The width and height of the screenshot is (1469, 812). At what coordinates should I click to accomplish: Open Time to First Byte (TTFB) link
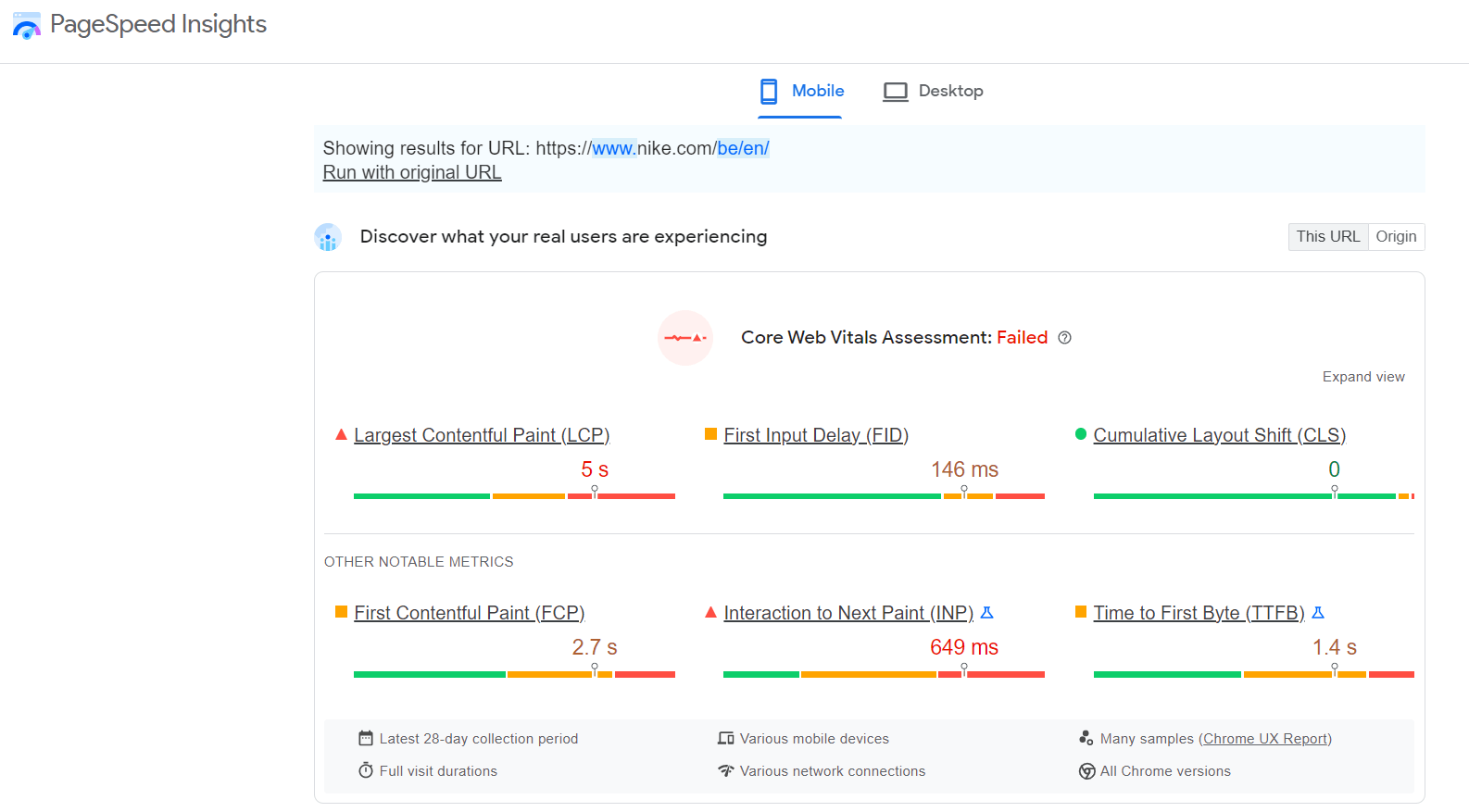click(1199, 613)
